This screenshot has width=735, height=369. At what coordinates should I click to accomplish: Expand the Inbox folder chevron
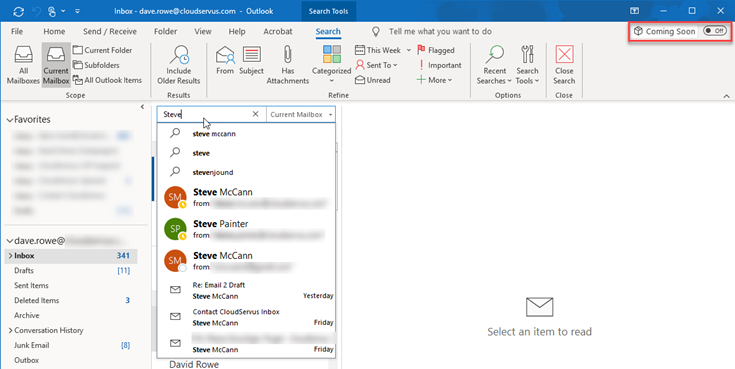(10, 256)
